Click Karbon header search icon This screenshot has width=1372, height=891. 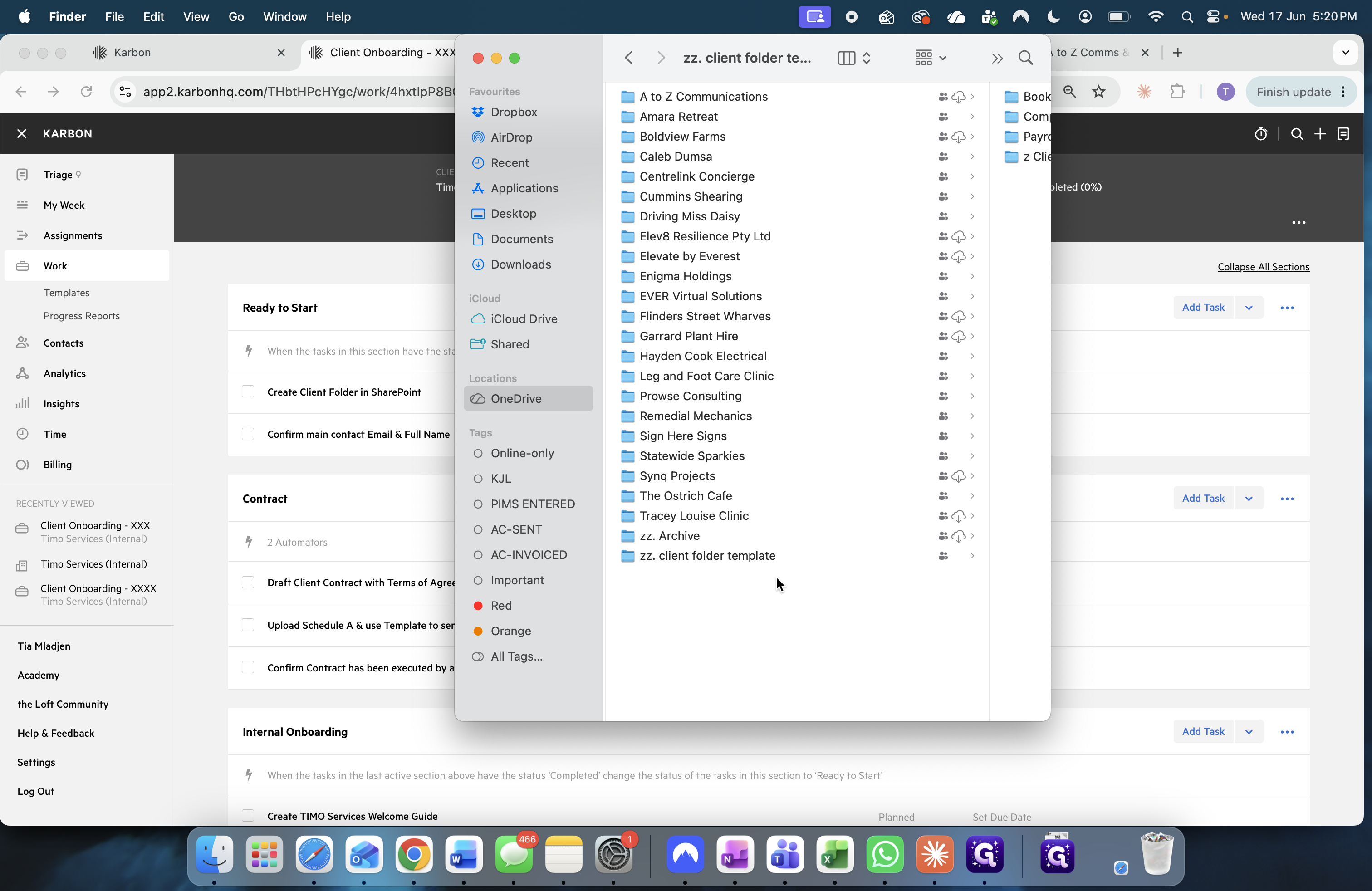(1297, 134)
